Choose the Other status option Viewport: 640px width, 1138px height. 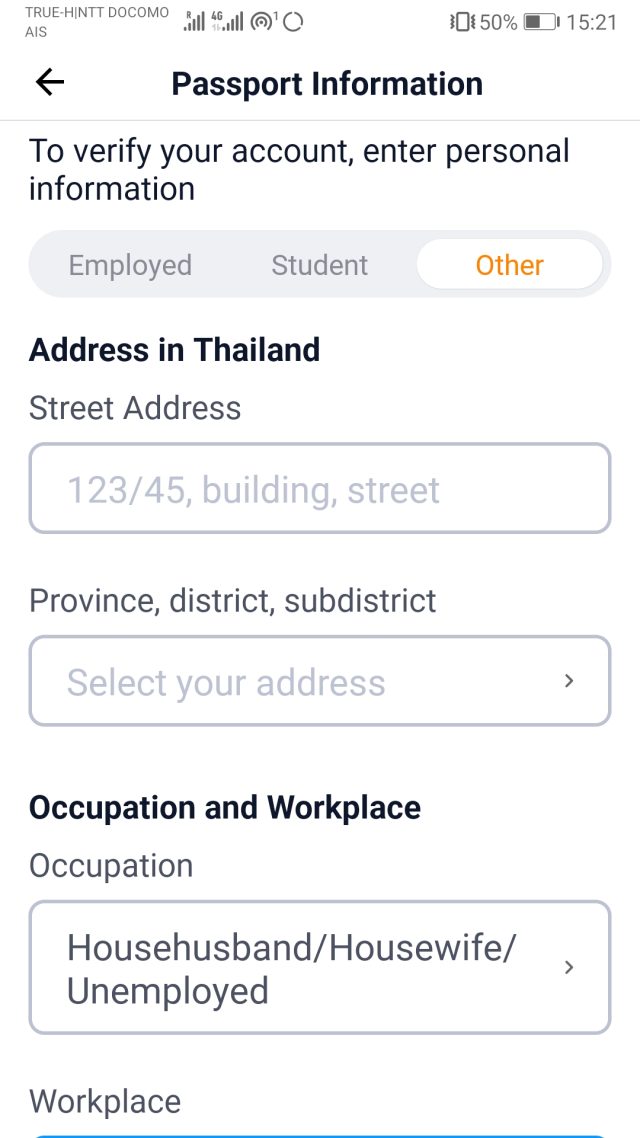[x=509, y=265]
